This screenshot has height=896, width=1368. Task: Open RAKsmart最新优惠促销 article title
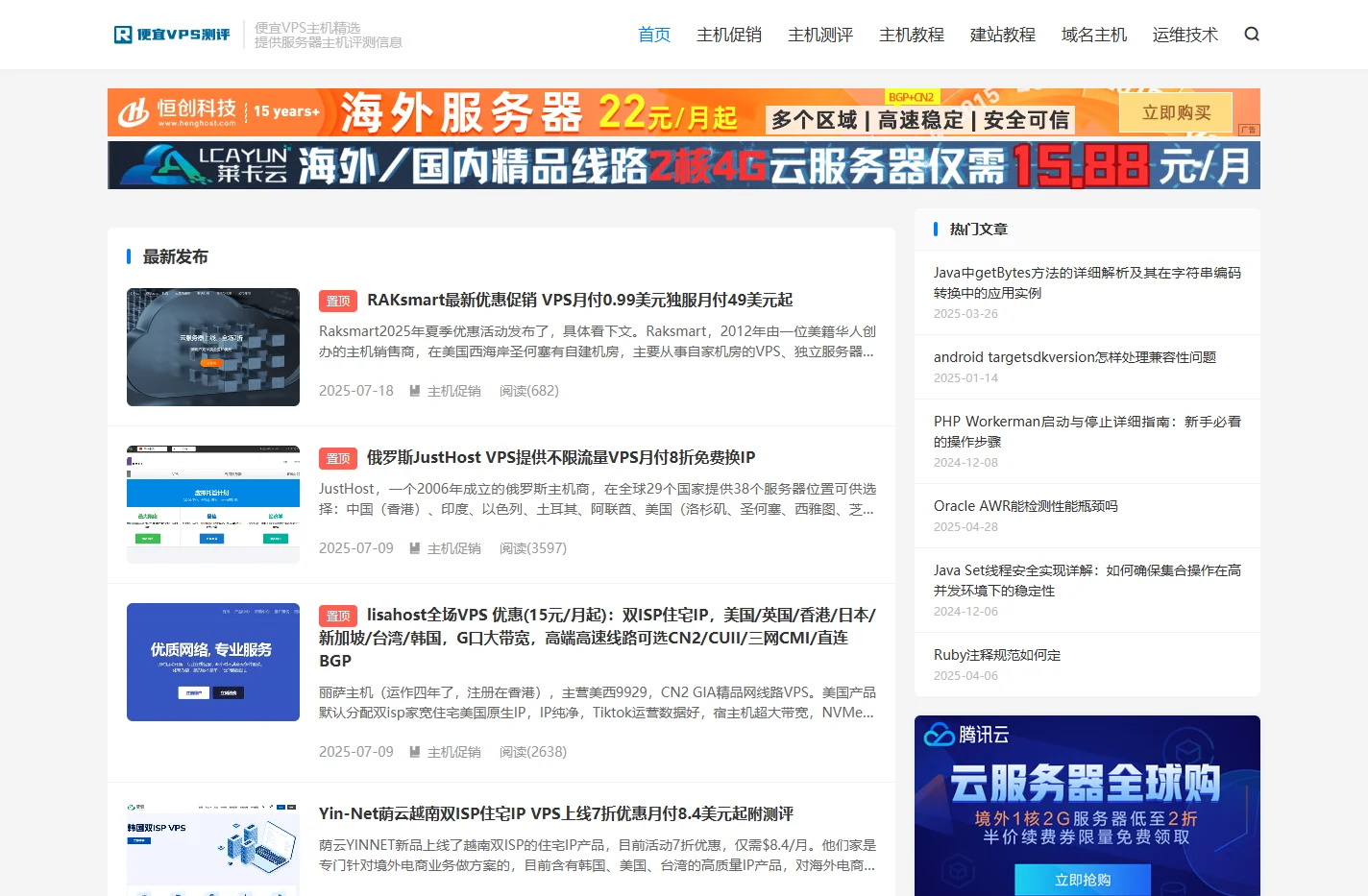tap(579, 300)
